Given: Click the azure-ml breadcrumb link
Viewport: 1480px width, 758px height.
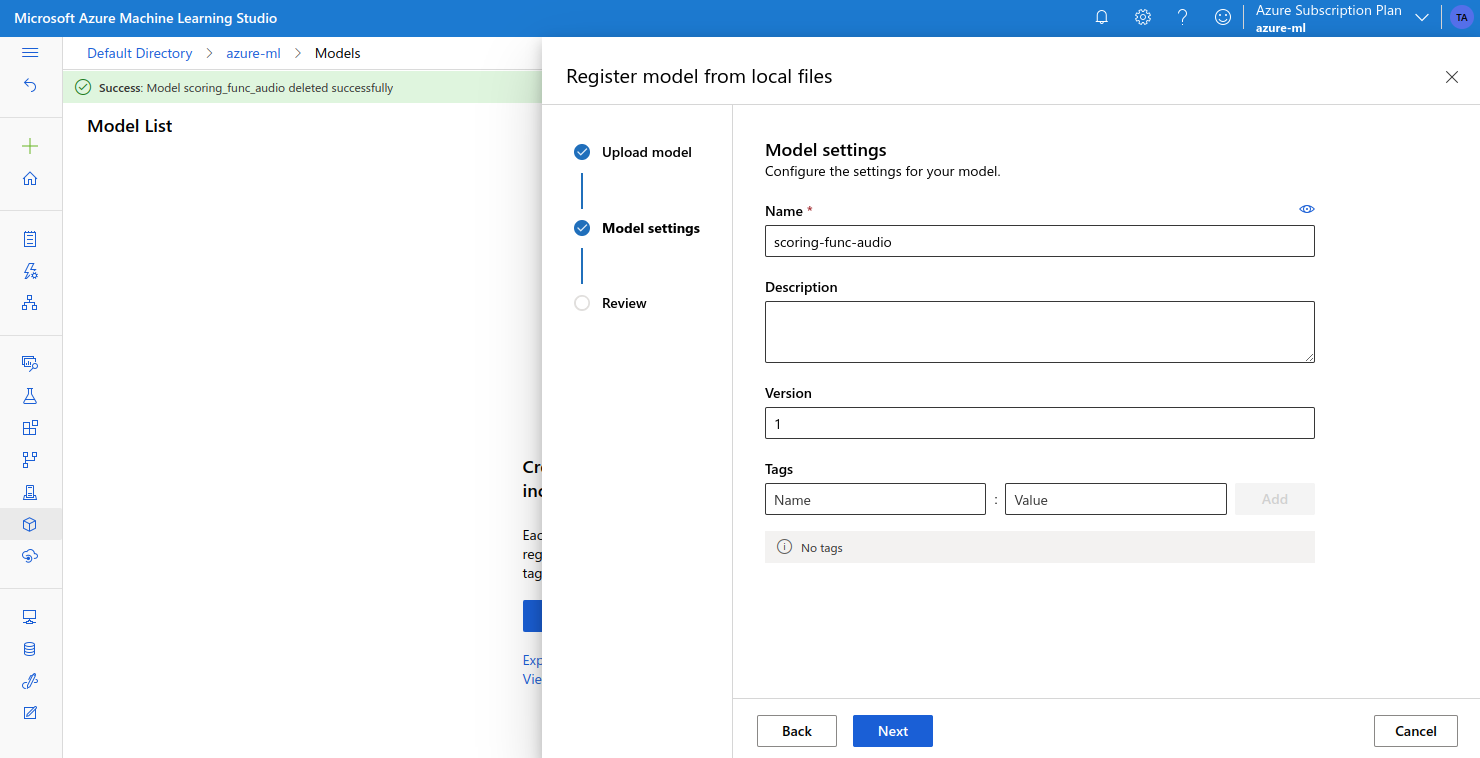Looking at the screenshot, I should [253, 53].
